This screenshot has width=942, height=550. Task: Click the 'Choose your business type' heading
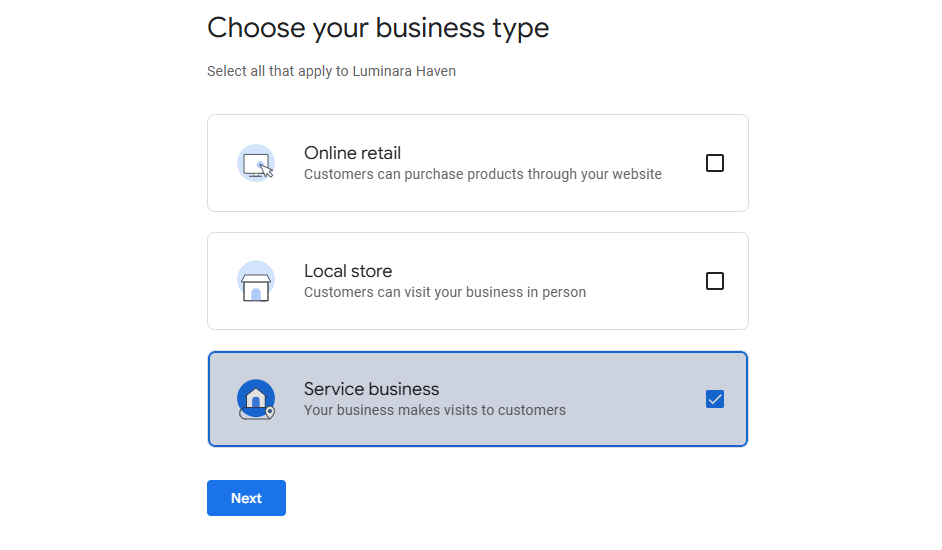[378, 28]
